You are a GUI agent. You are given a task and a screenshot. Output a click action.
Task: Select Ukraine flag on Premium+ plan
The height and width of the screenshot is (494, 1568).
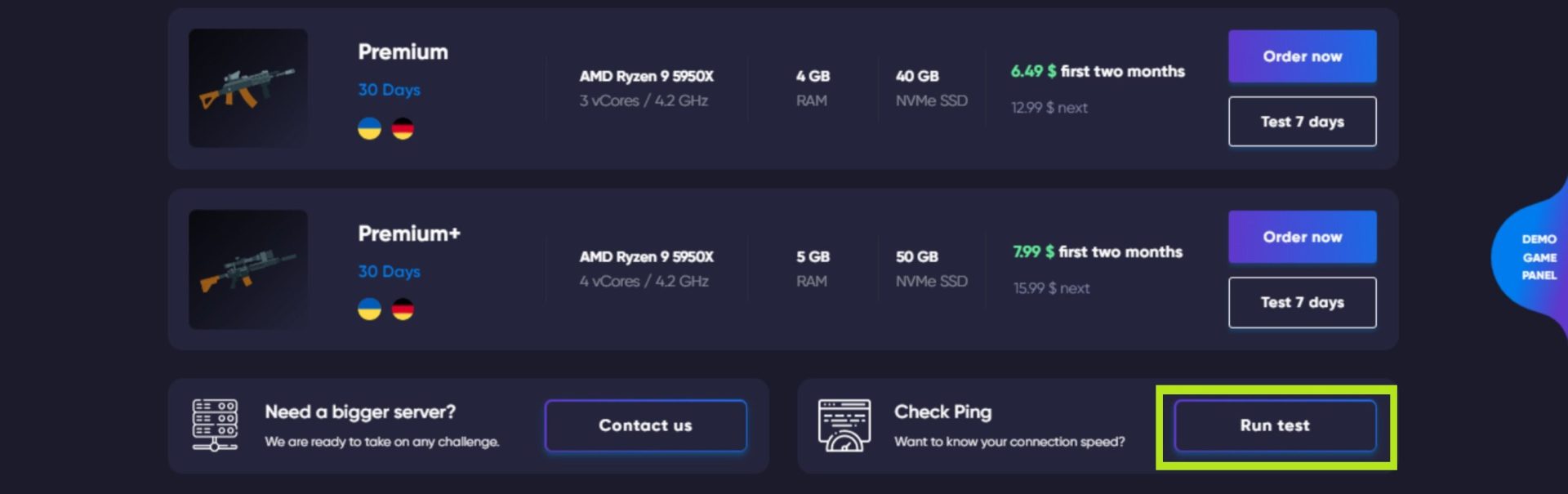tap(369, 309)
